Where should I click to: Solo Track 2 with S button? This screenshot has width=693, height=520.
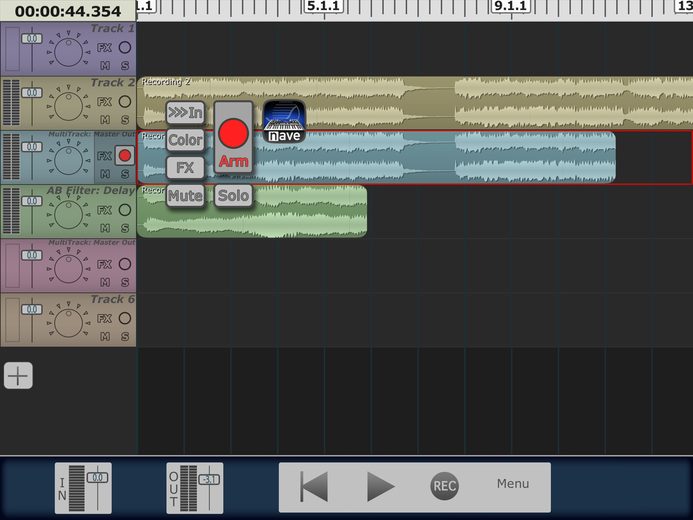(125, 120)
